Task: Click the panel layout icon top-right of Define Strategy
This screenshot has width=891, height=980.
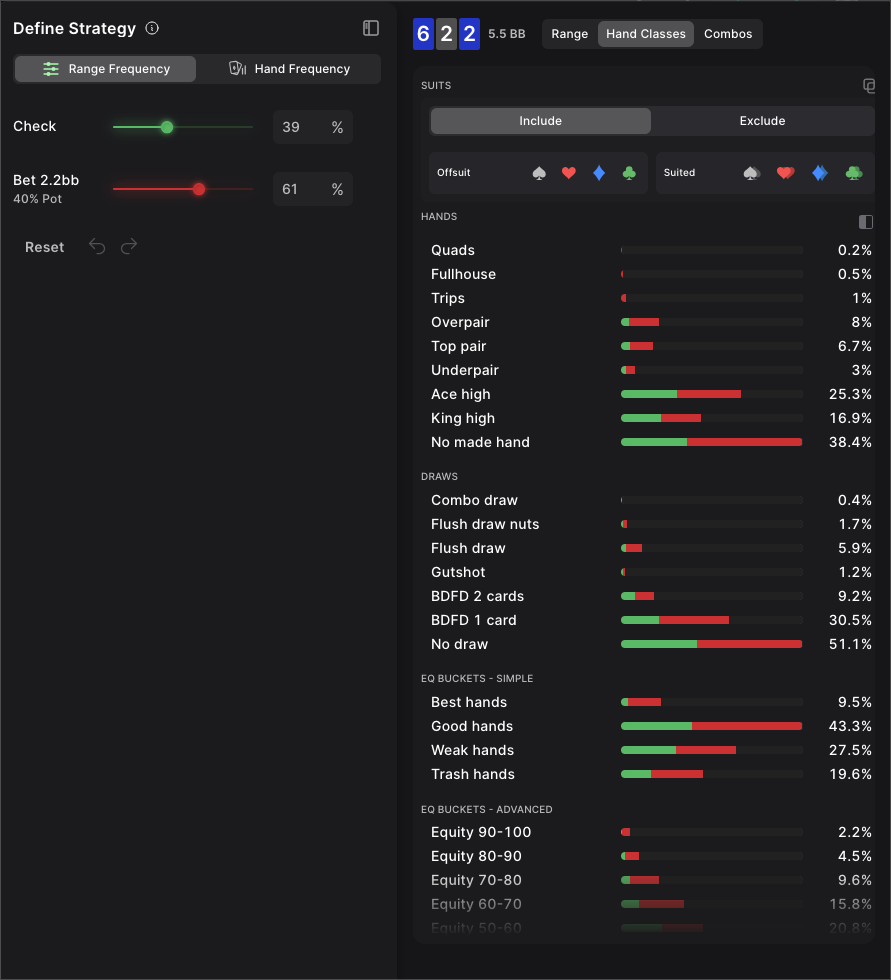Action: tap(370, 29)
